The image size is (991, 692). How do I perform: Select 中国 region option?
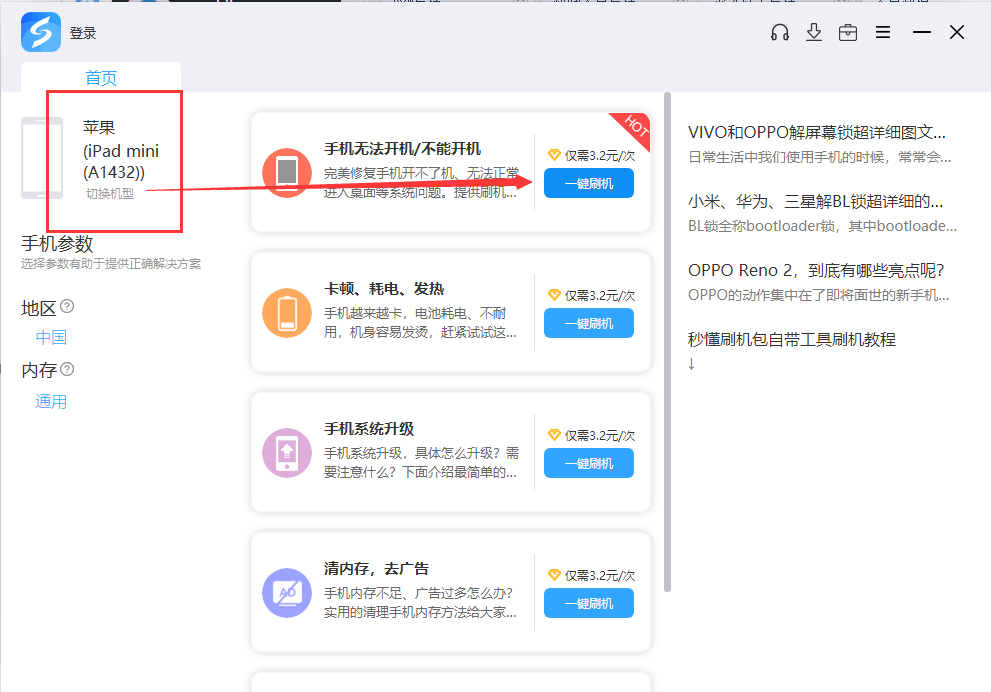[51, 337]
